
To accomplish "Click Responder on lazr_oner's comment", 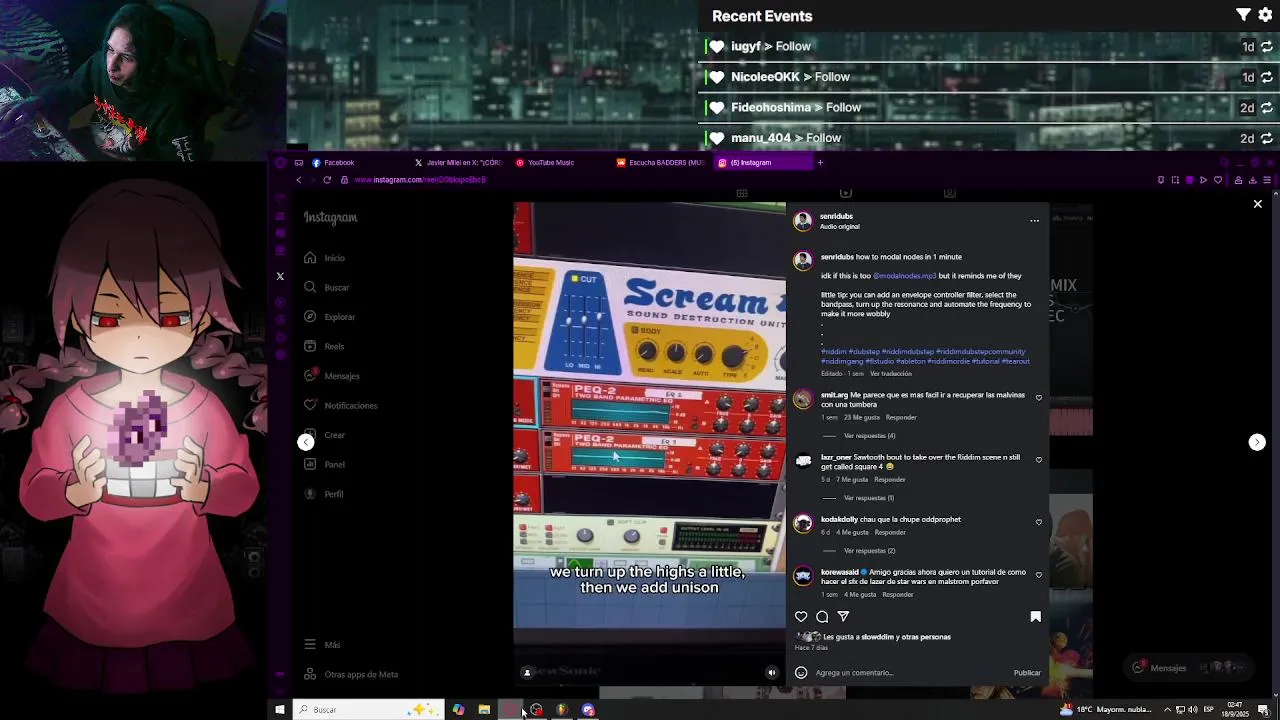I will [x=890, y=479].
